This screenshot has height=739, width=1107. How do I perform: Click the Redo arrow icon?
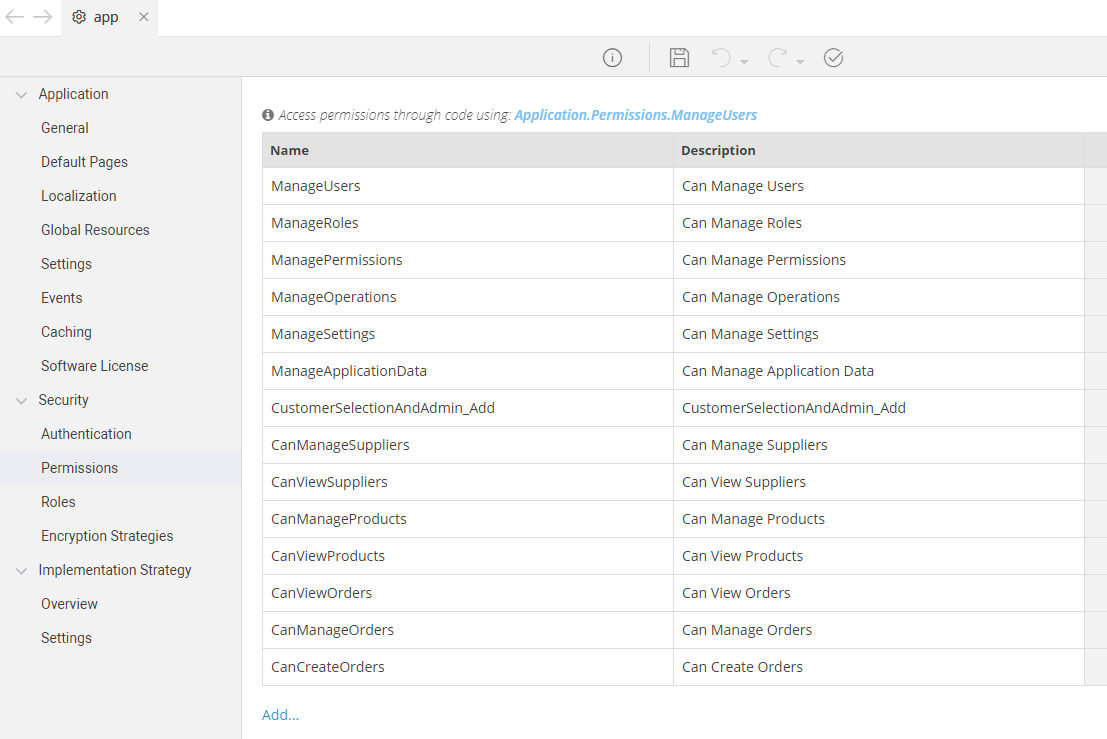tap(777, 58)
